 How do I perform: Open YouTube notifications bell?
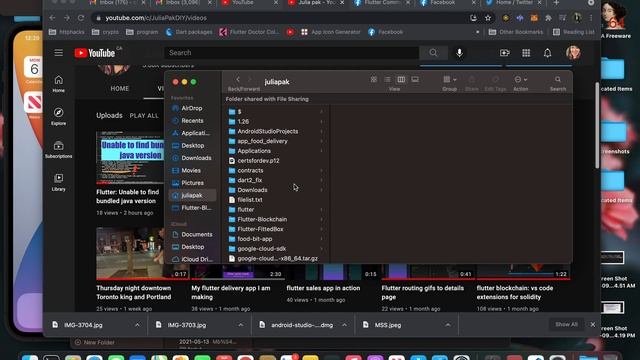(x=547, y=53)
